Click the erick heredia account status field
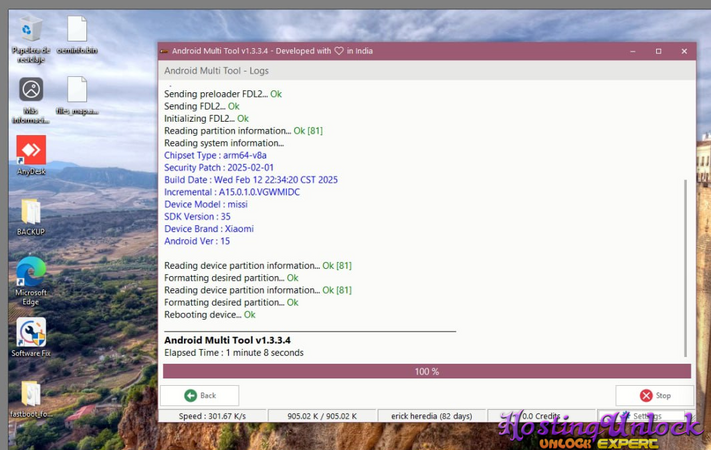 pyautogui.click(x=431, y=416)
